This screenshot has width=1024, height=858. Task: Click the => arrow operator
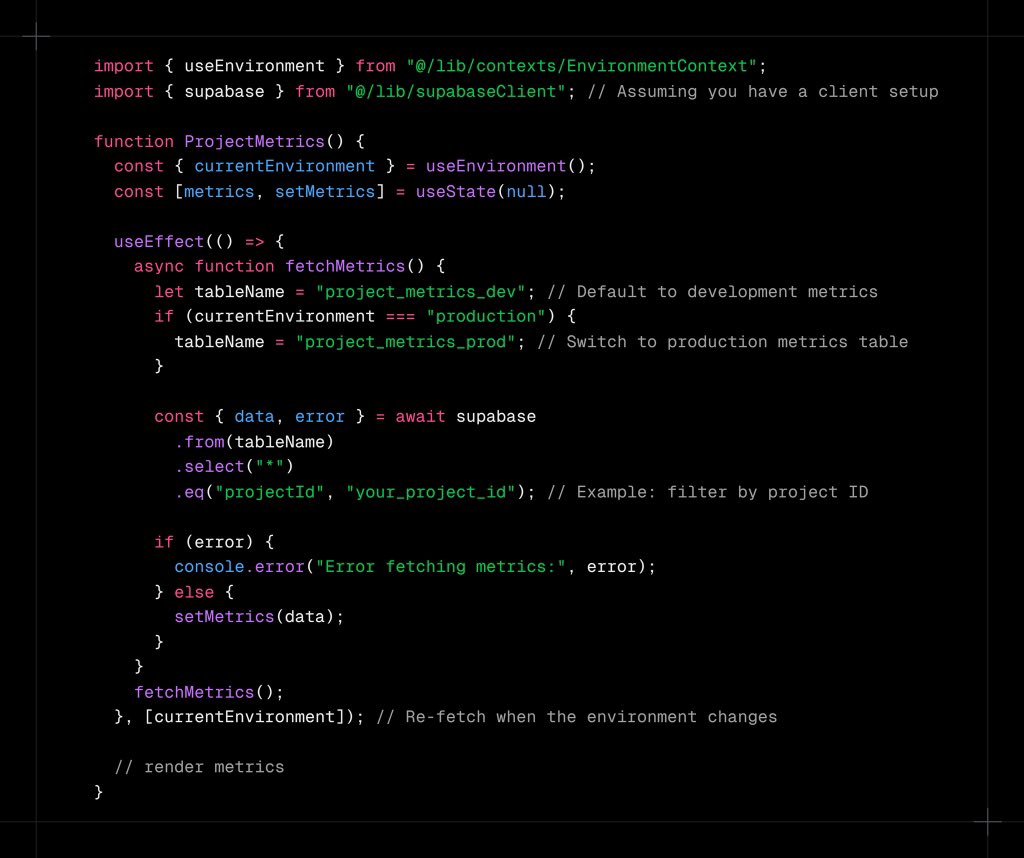[254, 242]
